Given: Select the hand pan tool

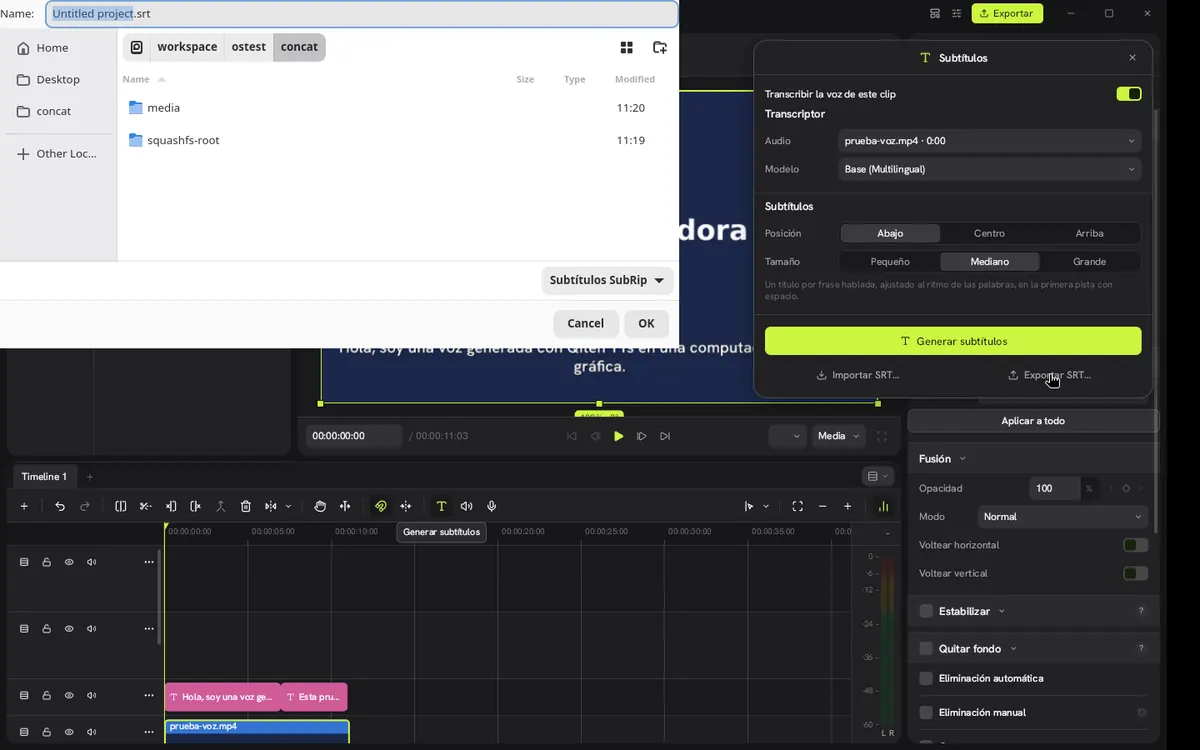Looking at the screenshot, I should coord(320,506).
